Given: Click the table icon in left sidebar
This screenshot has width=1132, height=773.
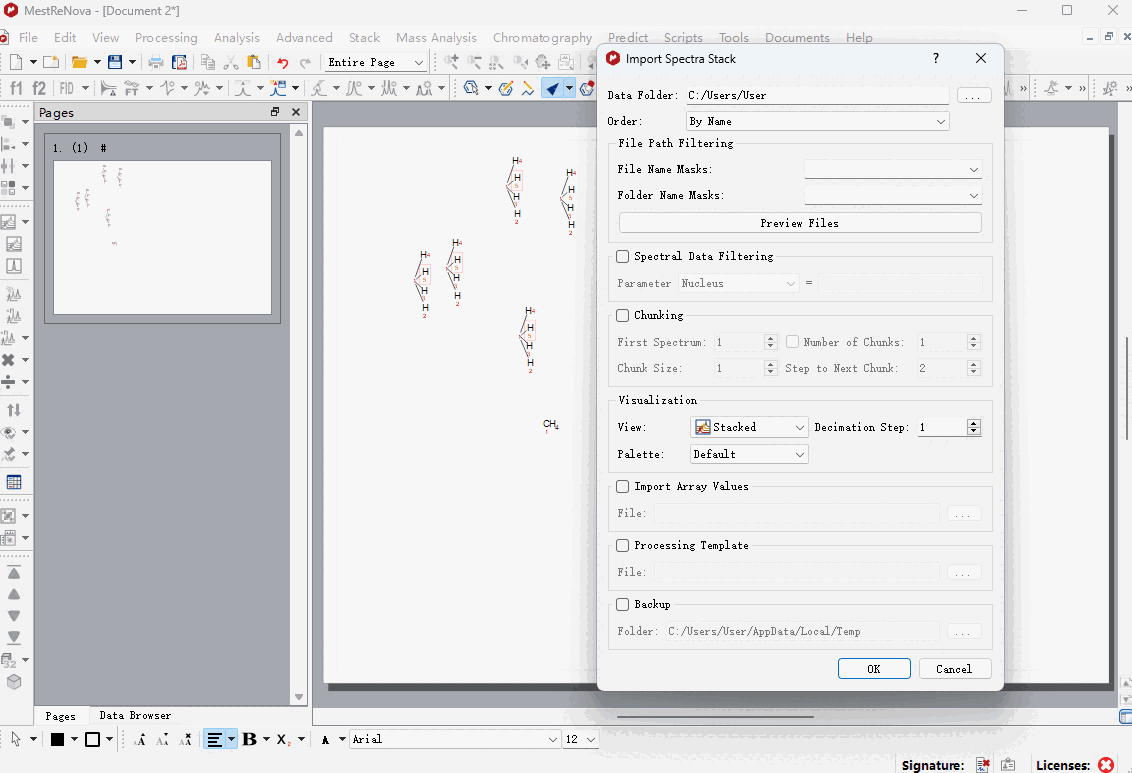Looking at the screenshot, I should click(14, 482).
